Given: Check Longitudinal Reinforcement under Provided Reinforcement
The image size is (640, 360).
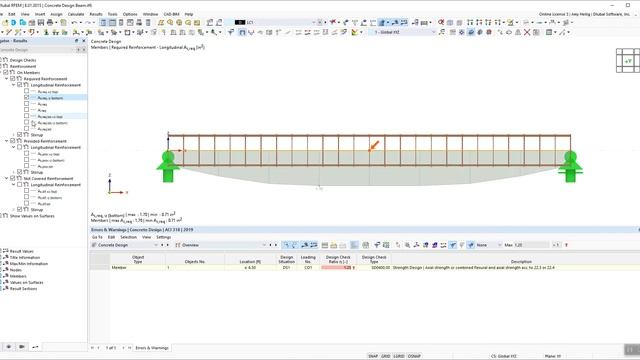Looking at the screenshot, I should [20, 147].
